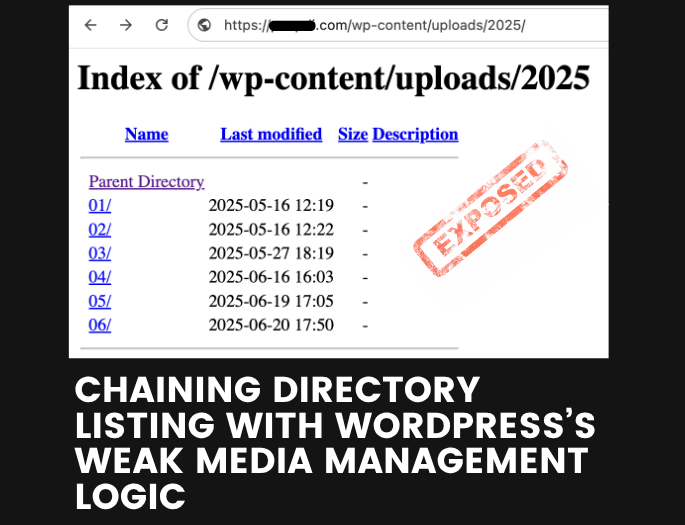Click the date 2025-05-16 12:19

pos(271,205)
